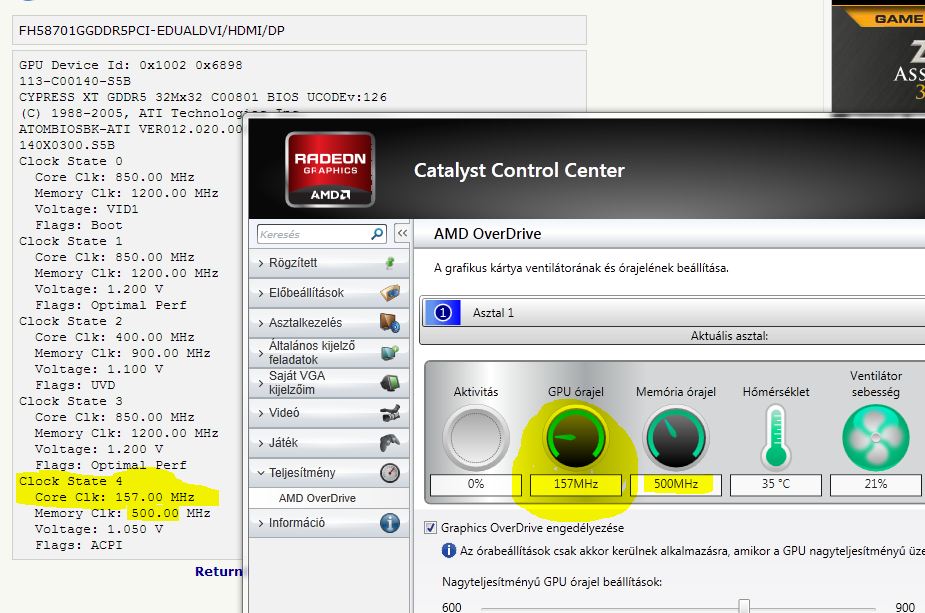Click the Core Clk: 157.00 MHz line

pos(114,497)
